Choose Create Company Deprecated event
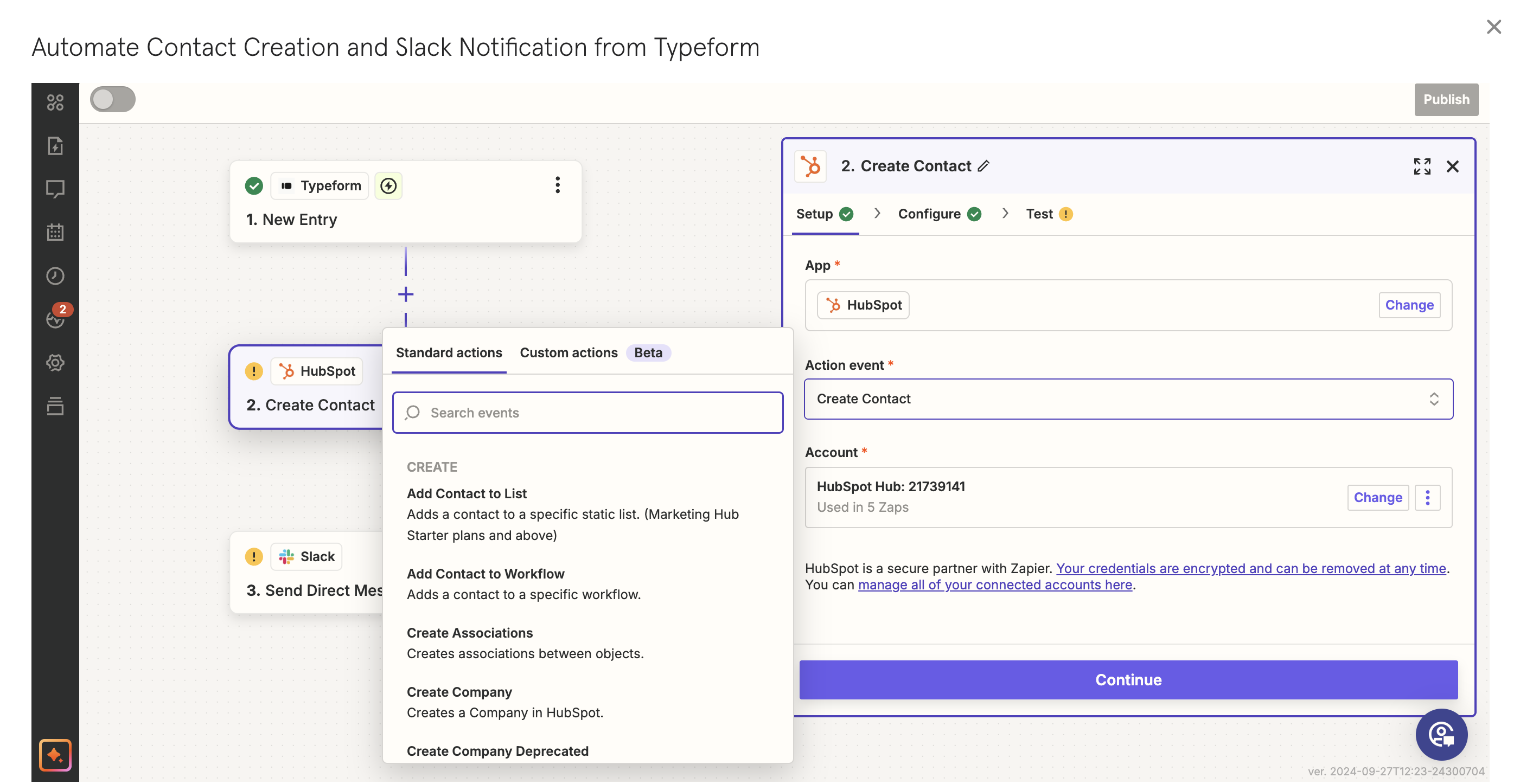Screen dimensions: 1520x784 click(497, 751)
